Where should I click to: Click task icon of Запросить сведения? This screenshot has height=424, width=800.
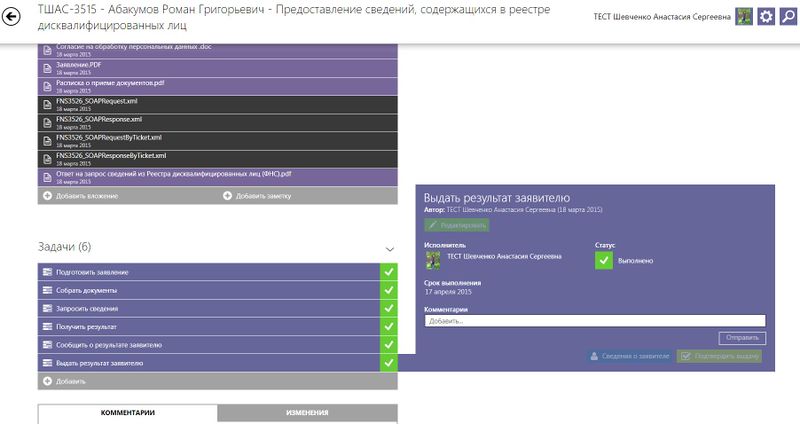pos(47,308)
